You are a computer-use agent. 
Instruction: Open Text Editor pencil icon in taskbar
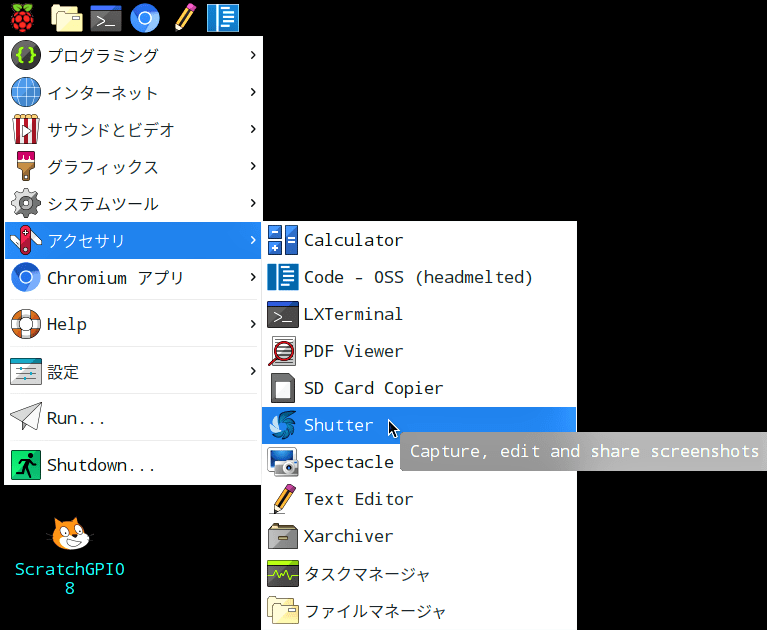(185, 18)
